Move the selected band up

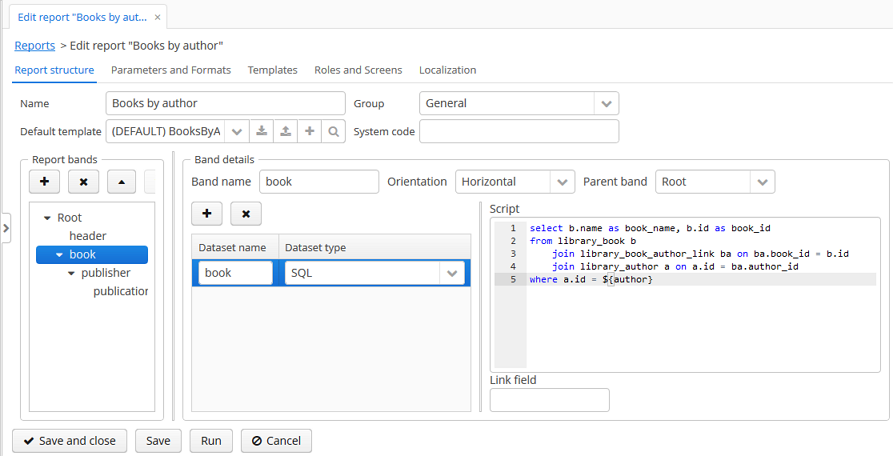pos(121,182)
